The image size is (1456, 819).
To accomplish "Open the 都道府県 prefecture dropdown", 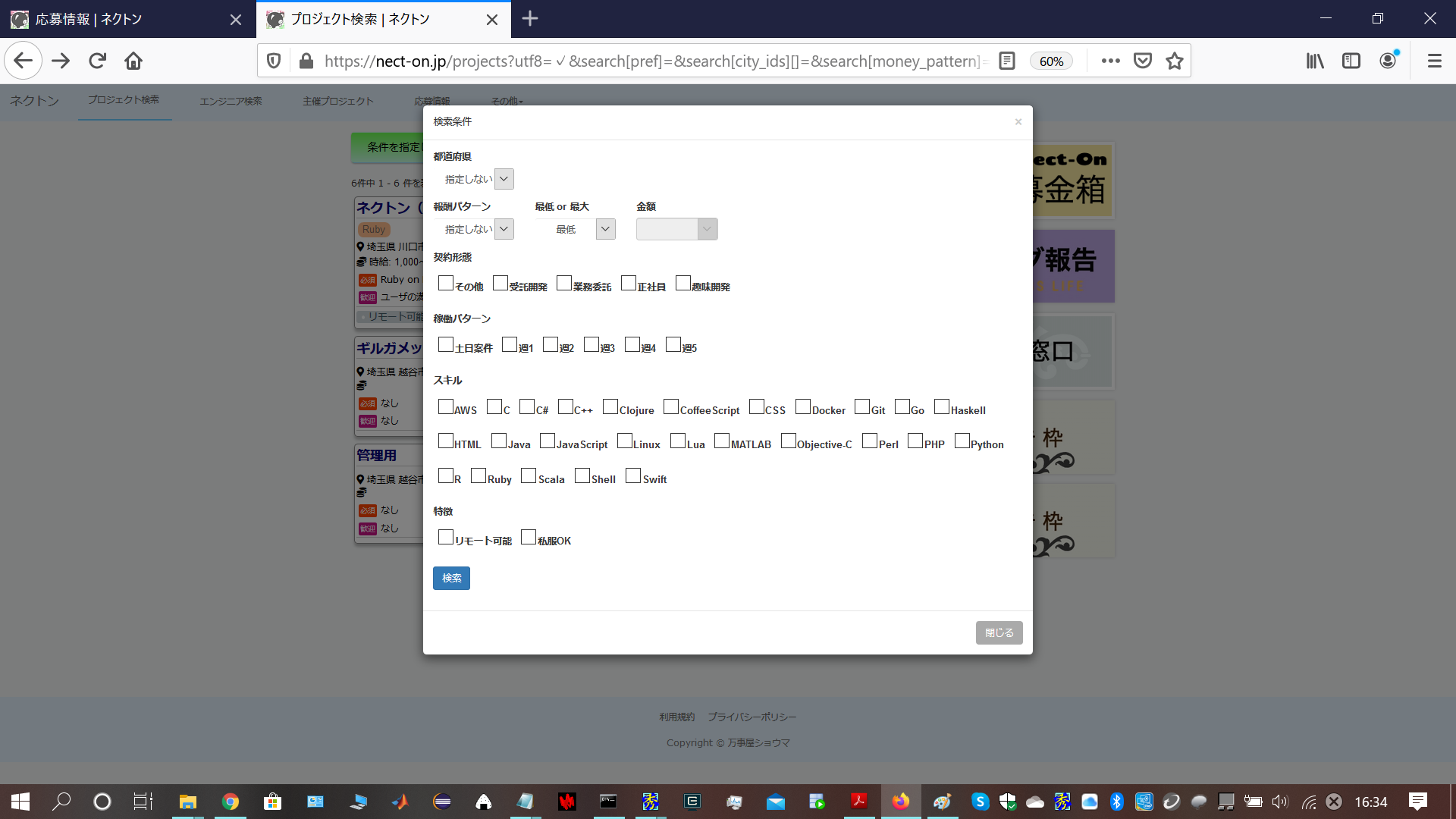I will [x=474, y=179].
